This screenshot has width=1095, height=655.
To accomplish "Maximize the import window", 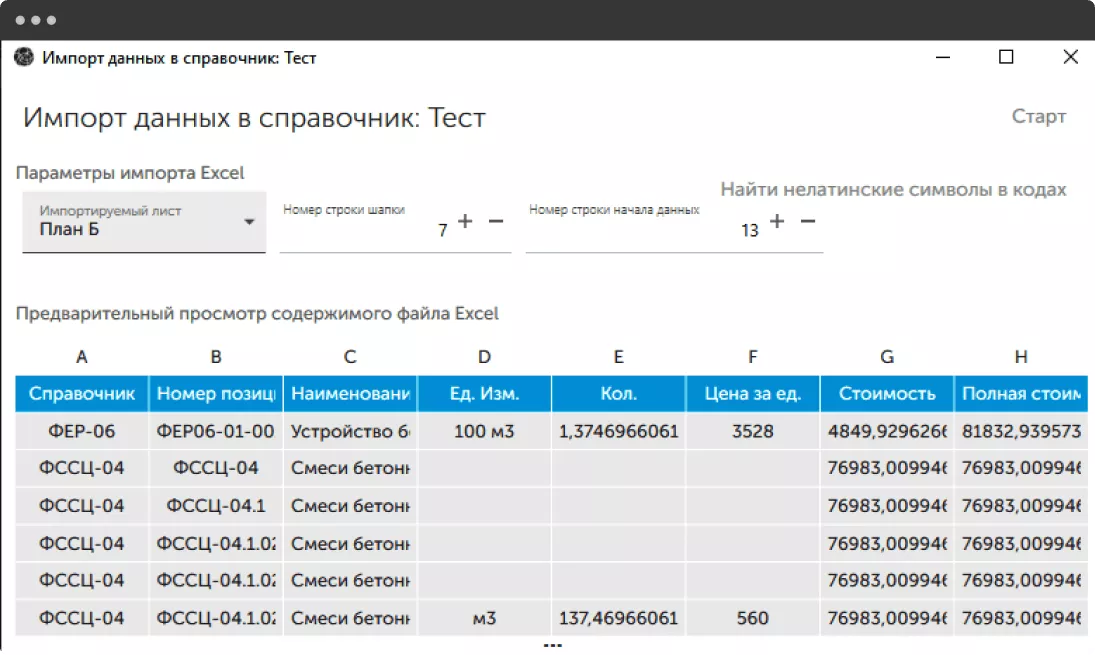I will (x=1006, y=58).
